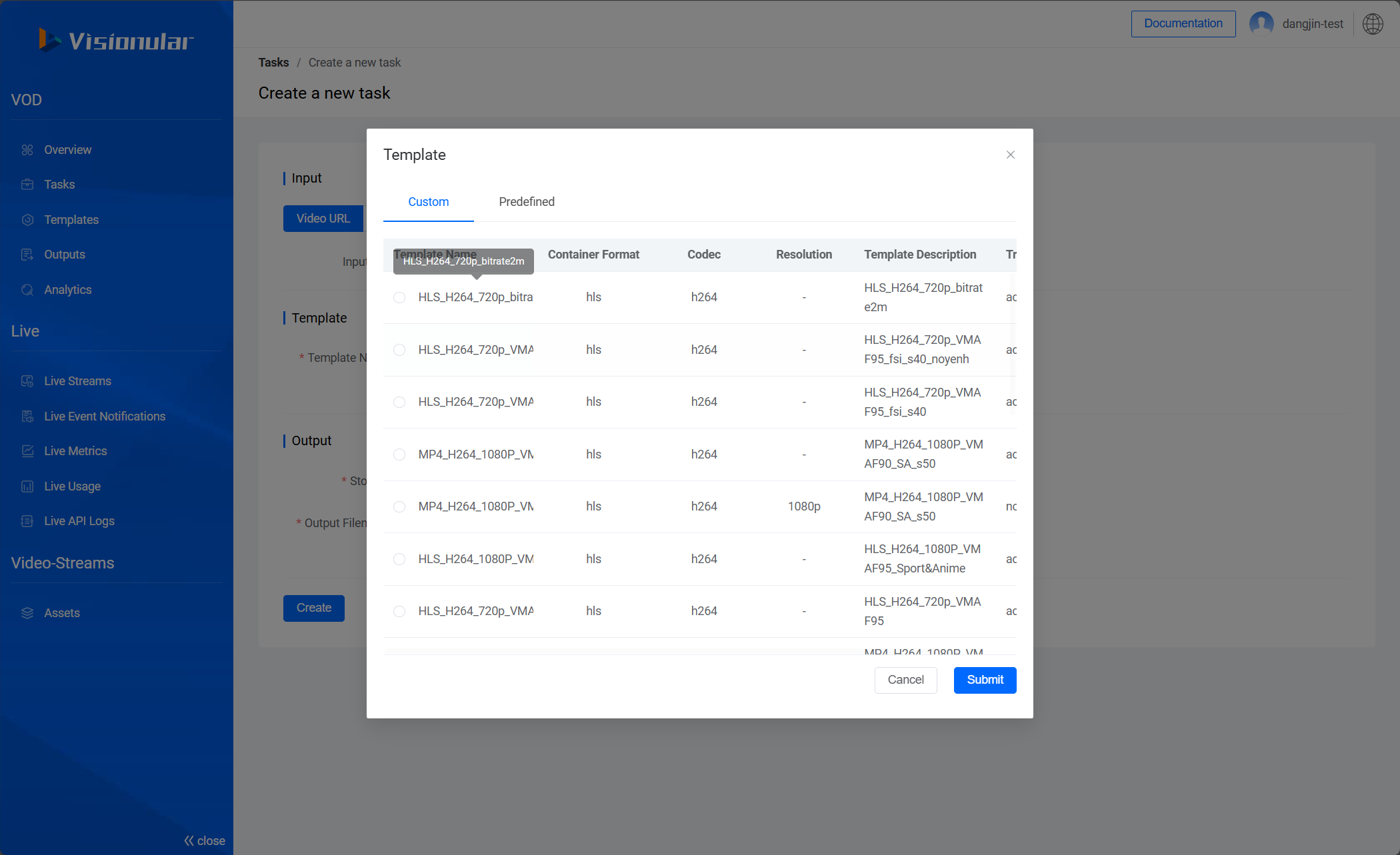Click the Codec column header
The height and width of the screenshot is (855, 1400).
[x=704, y=255]
